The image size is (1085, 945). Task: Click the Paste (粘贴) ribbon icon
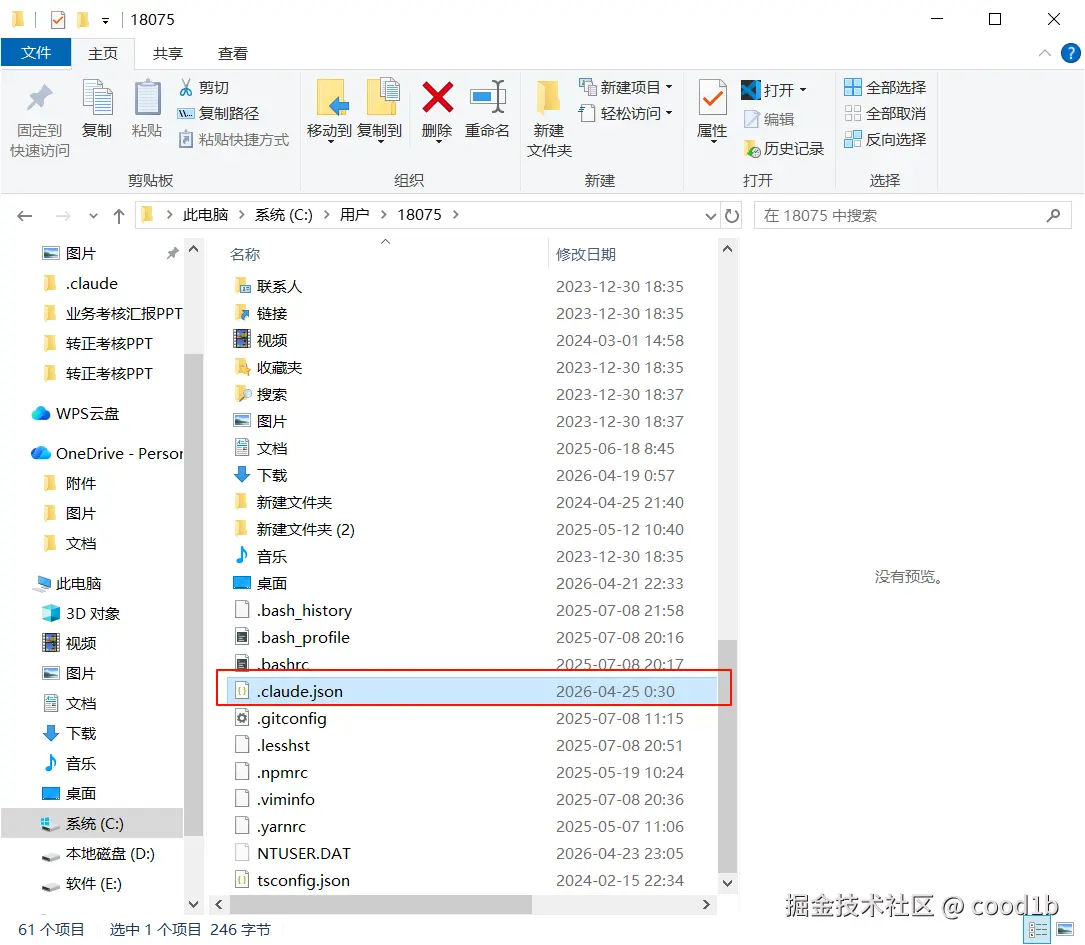(147, 98)
